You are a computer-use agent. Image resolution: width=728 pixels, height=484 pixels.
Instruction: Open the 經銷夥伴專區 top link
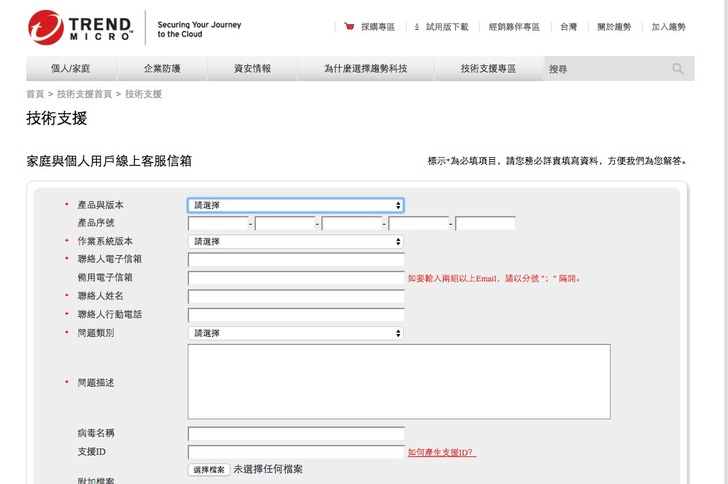[514, 27]
